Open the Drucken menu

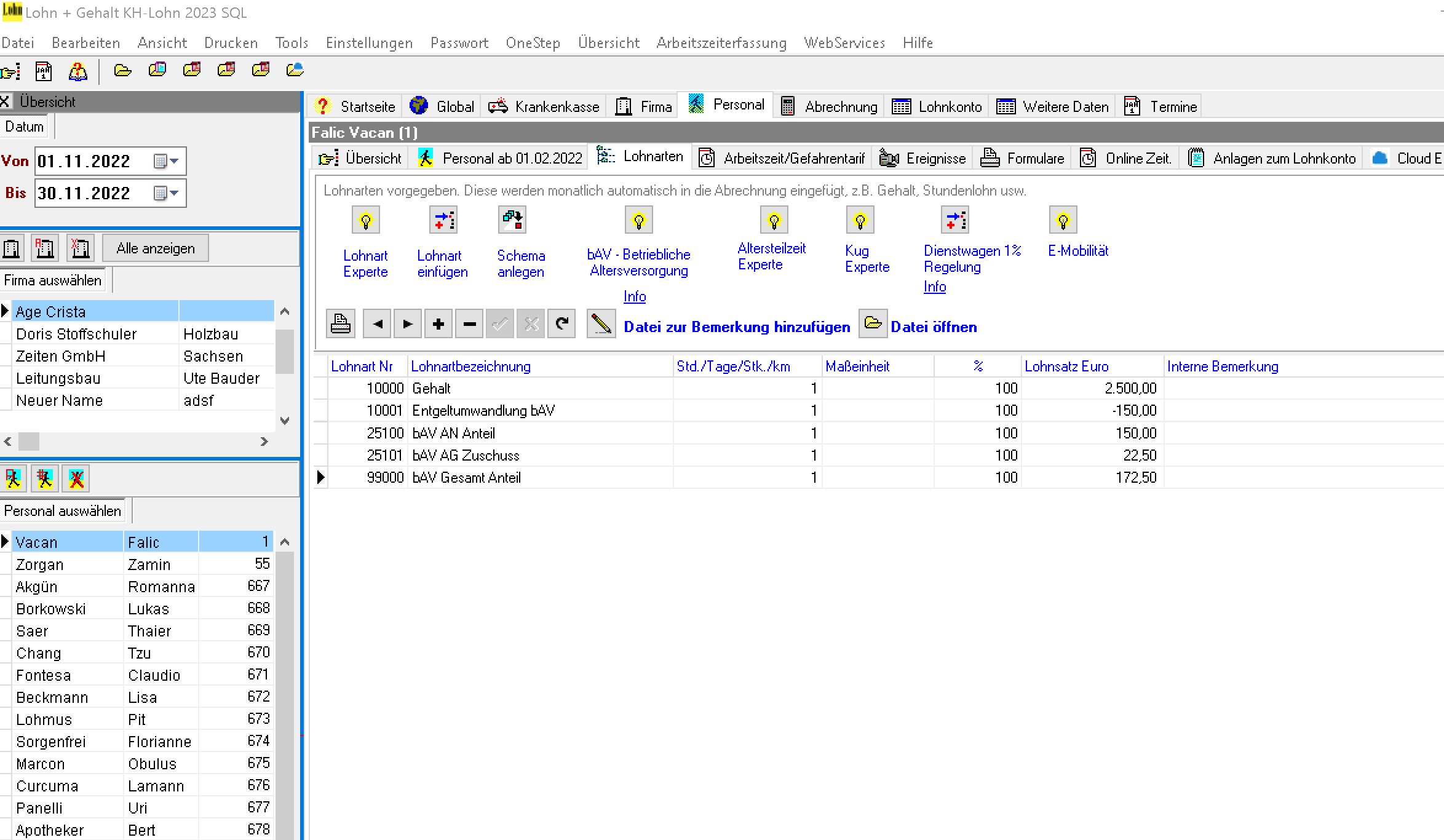click(231, 43)
